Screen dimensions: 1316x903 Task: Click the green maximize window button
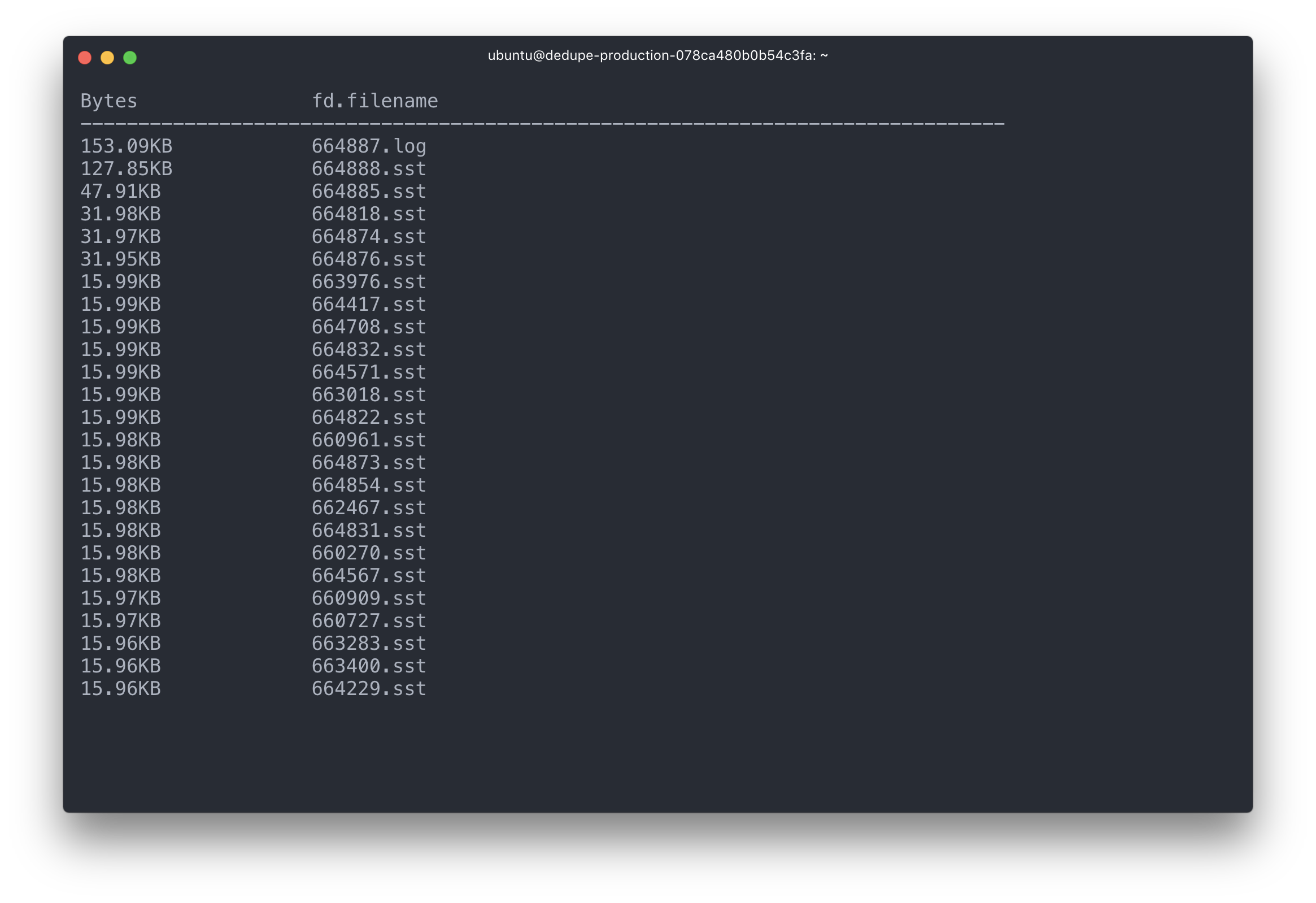pos(130,58)
